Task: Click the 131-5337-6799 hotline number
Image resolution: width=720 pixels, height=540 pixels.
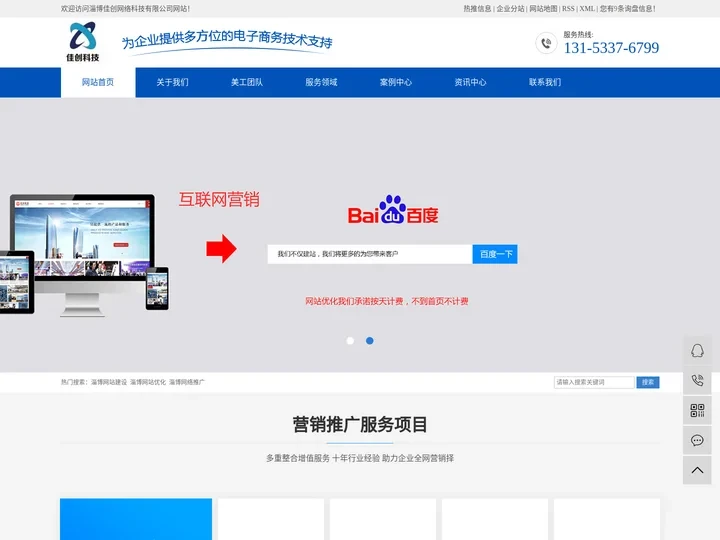Action: [611, 48]
